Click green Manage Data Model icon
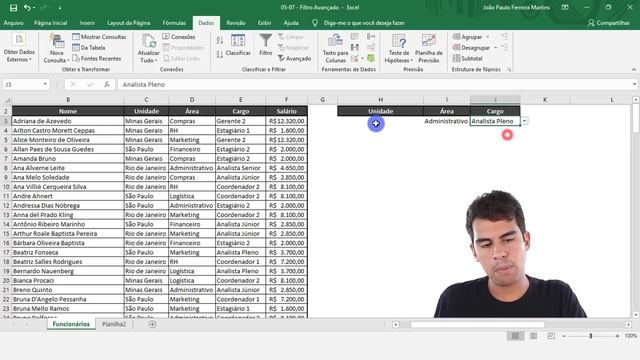Screen dimensions: 640x360 [x=371, y=59]
